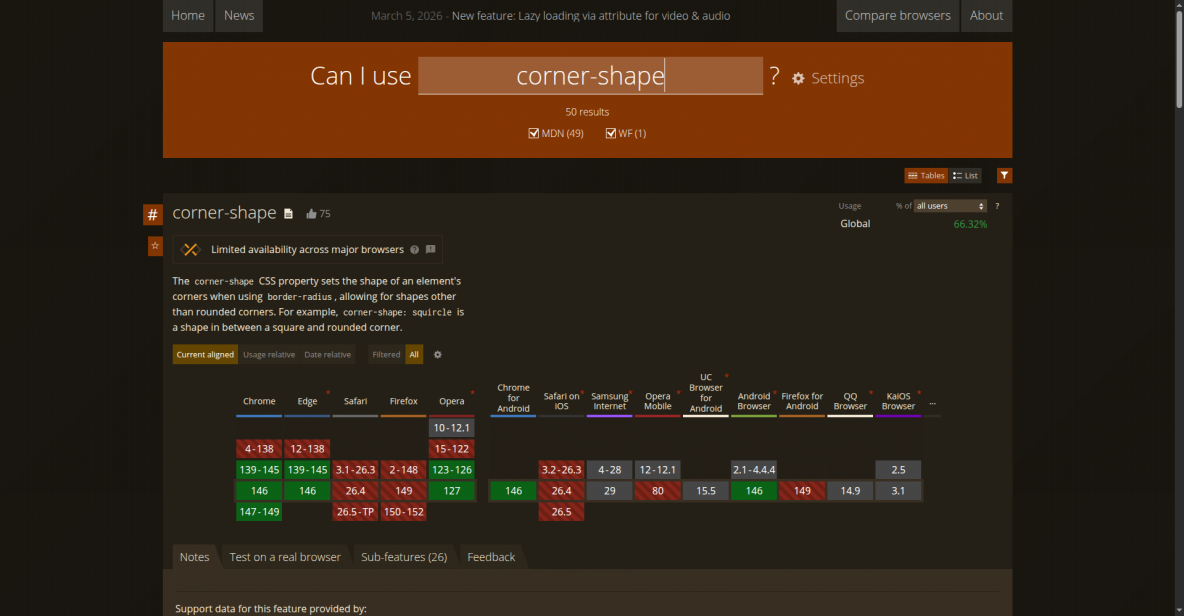Click Samsung Internet 29 cell
The image size is (1184, 616).
pos(609,491)
